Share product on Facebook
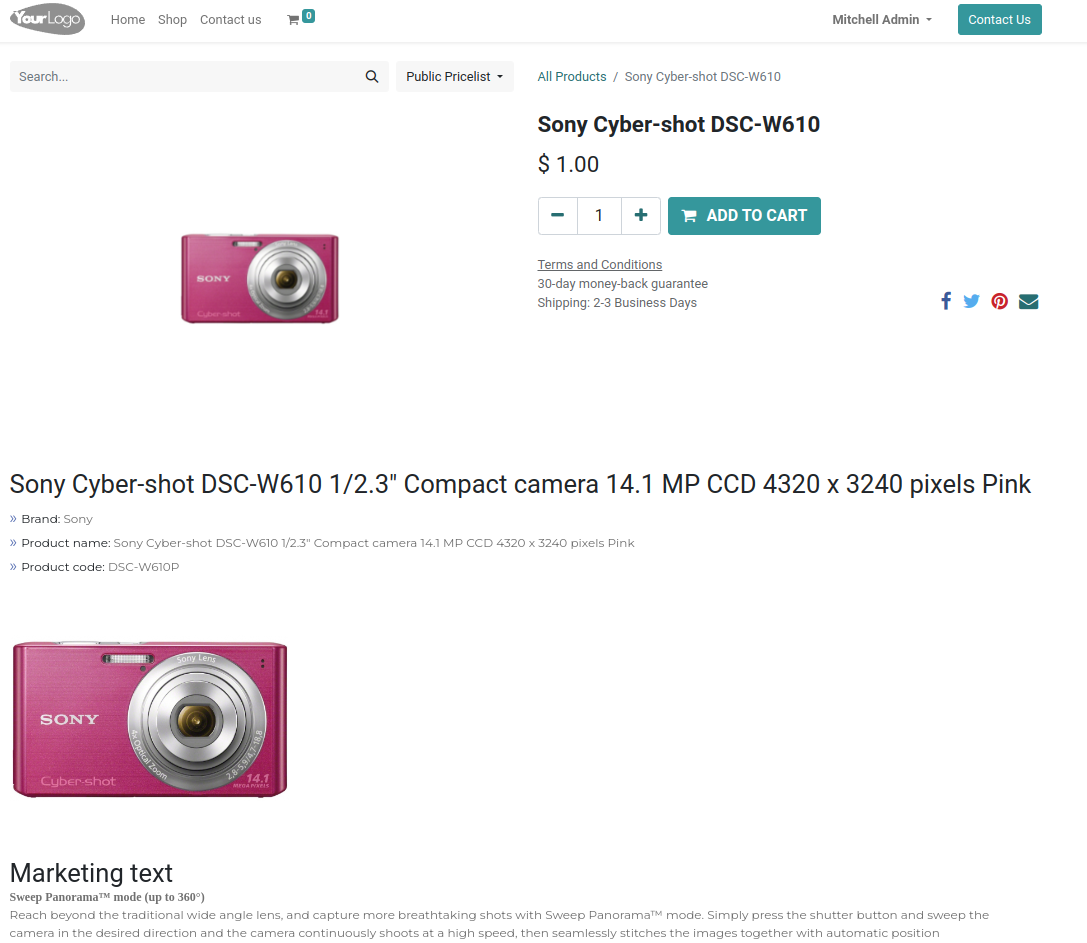This screenshot has width=1087, height=943. point(945,301)
